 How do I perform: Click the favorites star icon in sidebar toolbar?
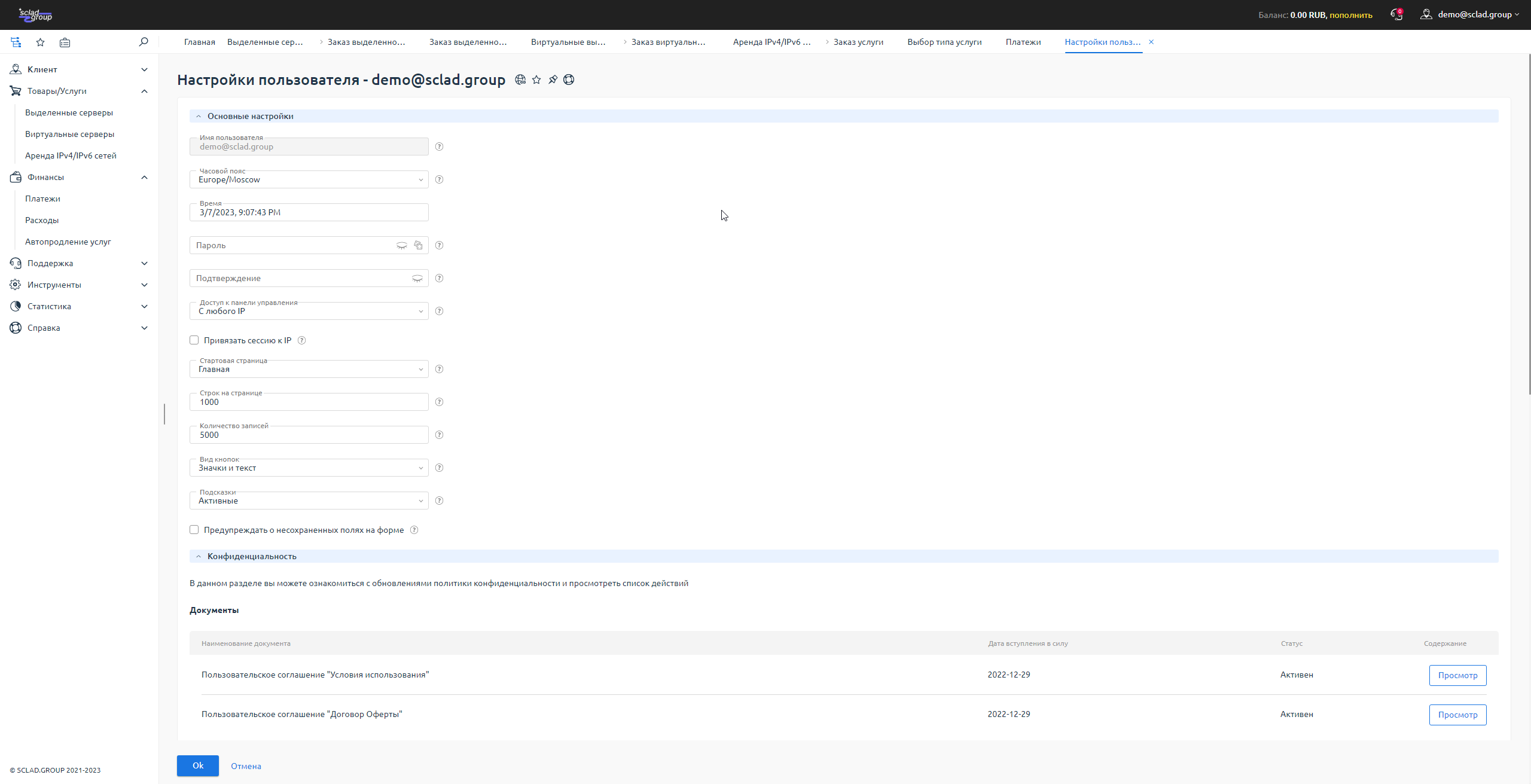(40, 42)
